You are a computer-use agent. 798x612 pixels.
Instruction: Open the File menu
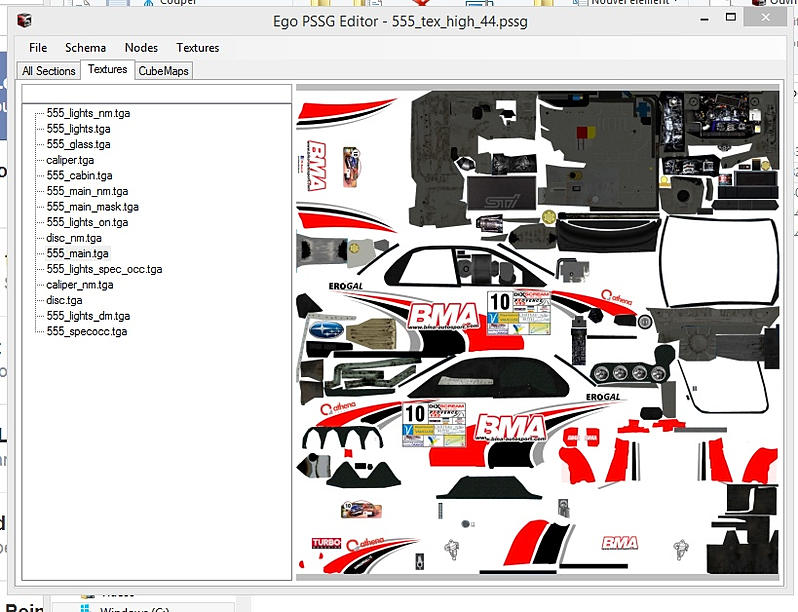pos(38,48)
